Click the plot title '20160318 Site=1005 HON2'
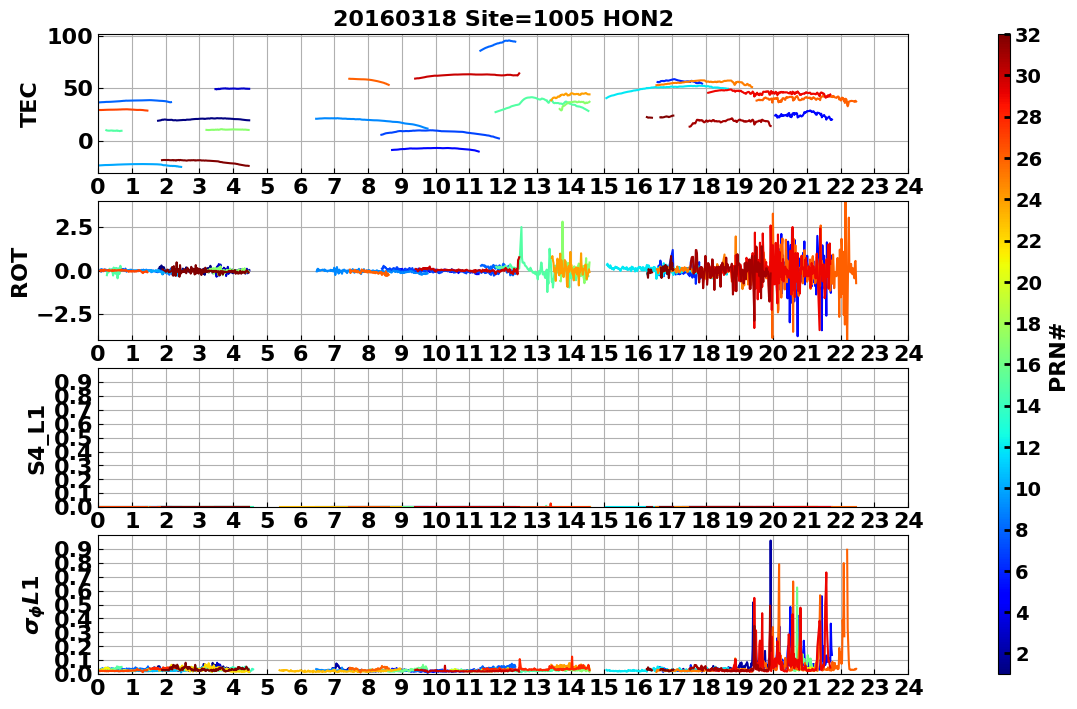The width and height of the screenshot is (1077, 709). click(x=503, y=18)
